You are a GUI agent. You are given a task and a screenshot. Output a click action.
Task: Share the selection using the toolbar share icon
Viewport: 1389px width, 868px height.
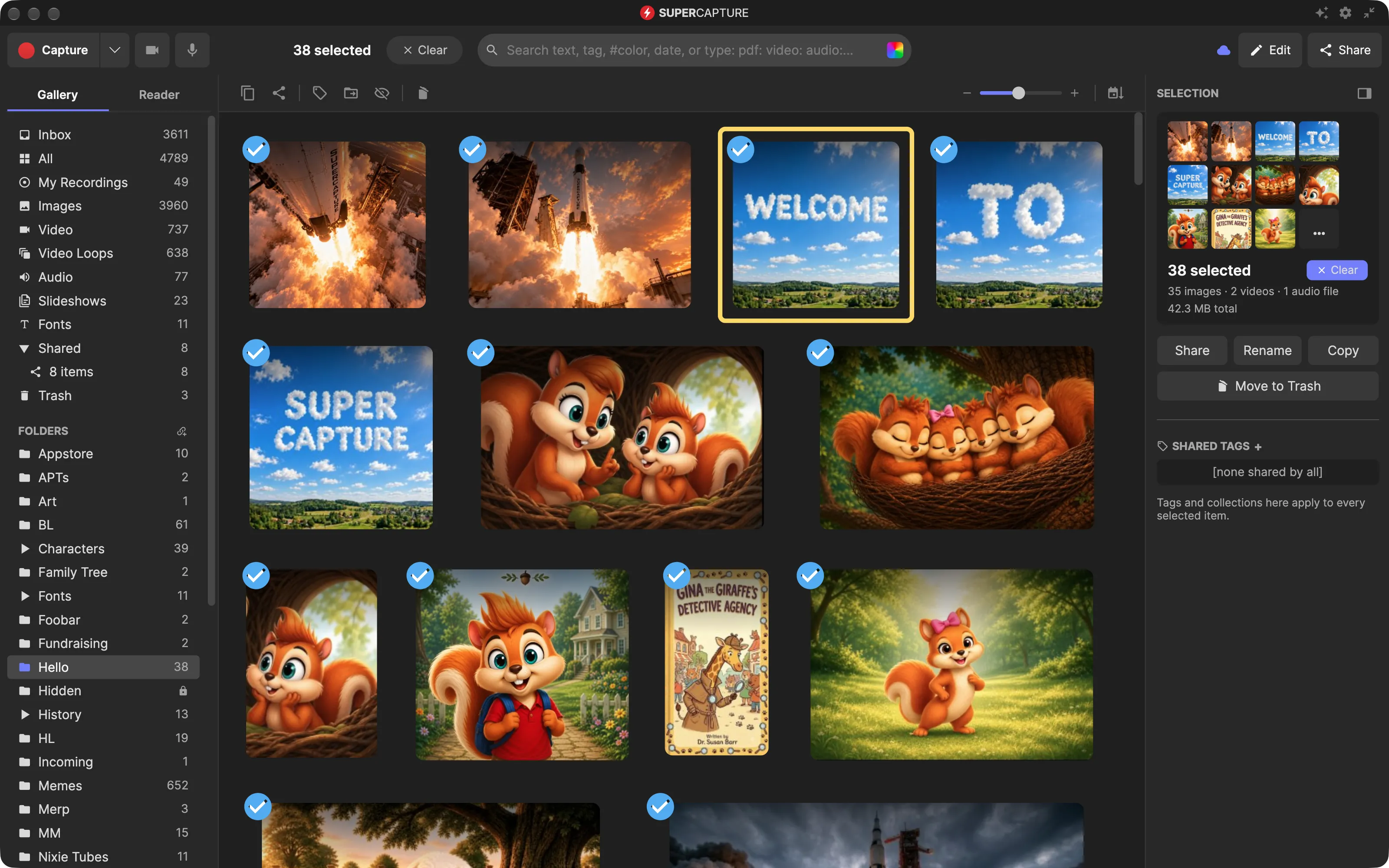click(x=279, y=93)
